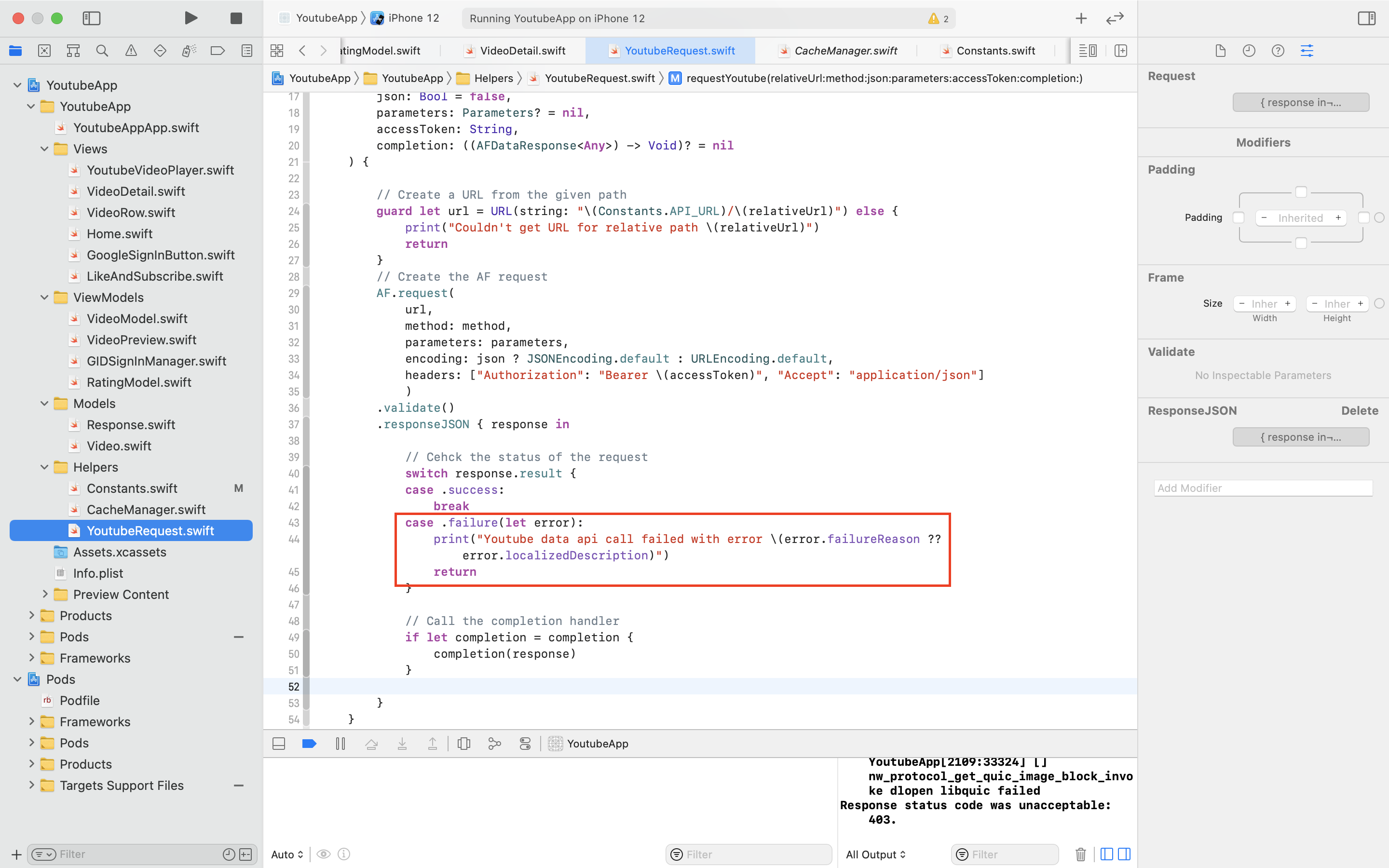Open the debug memory graph button
1389x868 pixels.
pyautogui.click(x=494, y=744)
